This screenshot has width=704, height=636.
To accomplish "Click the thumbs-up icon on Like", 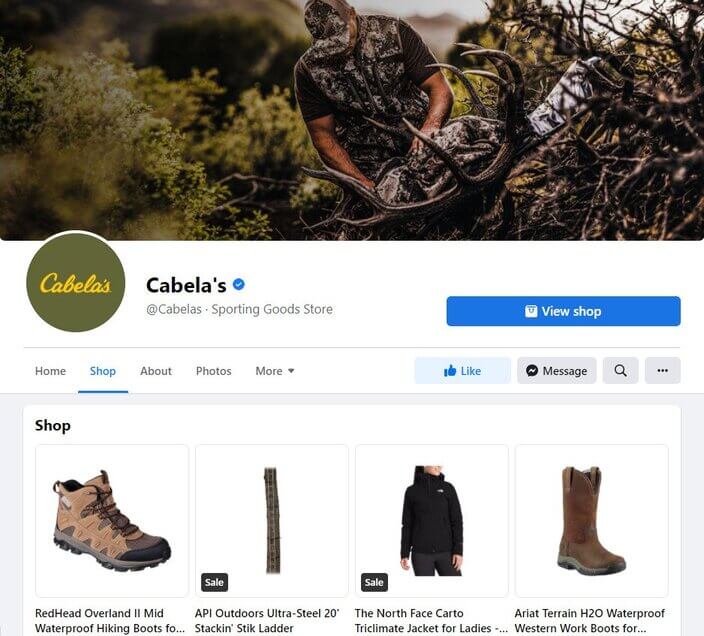I will coord(450,371).
